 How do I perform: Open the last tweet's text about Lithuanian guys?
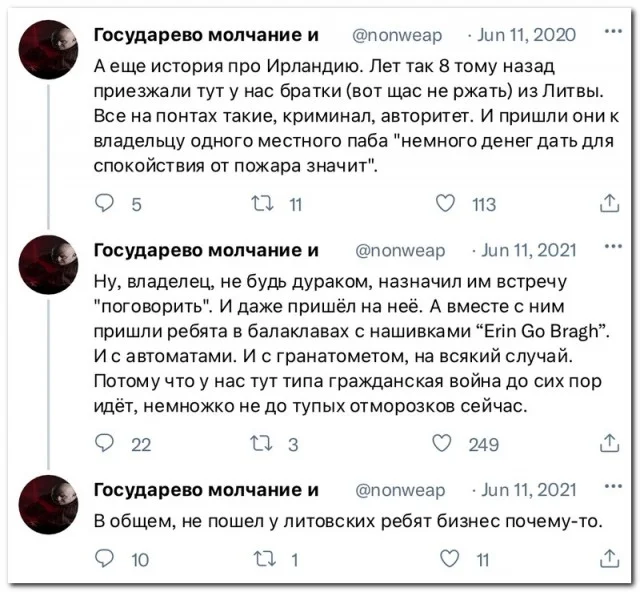click(x=349, y=520)
